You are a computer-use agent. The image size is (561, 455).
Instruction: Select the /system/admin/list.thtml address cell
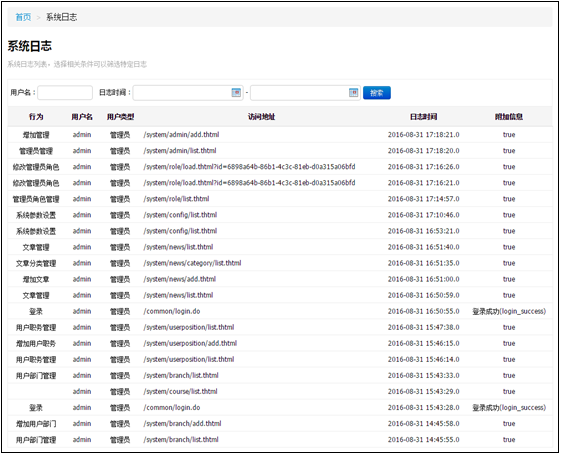pos(180,151)
